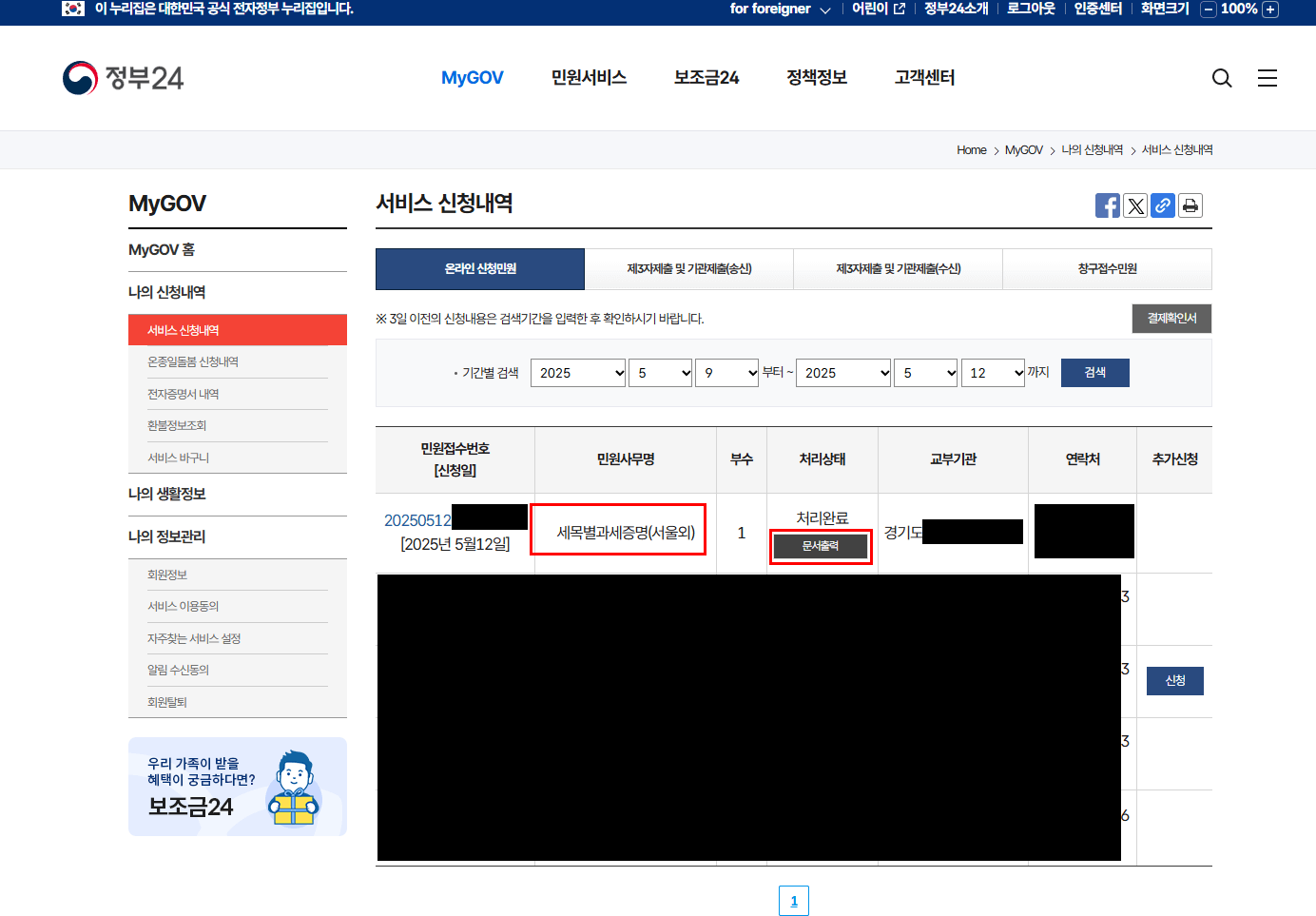The width and height of the screenshot is (1316, 916).
Task: Open the 결제확인서 payment confirmation
Action: tap(1171, 318)
